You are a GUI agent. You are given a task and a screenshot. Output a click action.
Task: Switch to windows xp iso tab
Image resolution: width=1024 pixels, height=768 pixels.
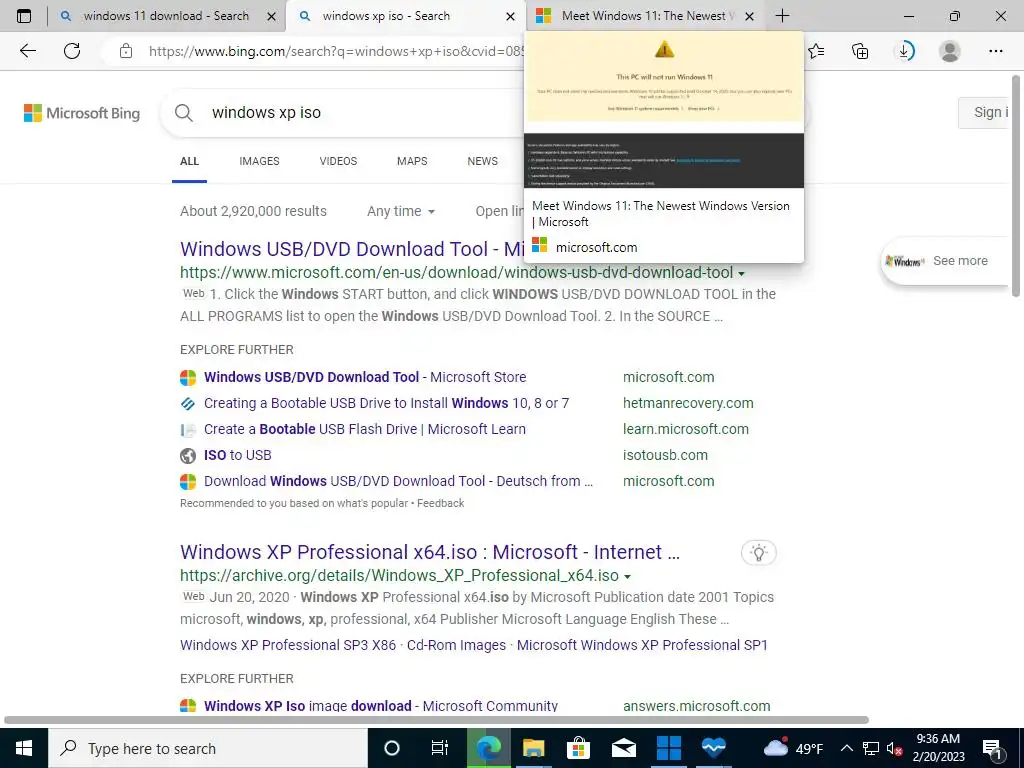point(405,16)
